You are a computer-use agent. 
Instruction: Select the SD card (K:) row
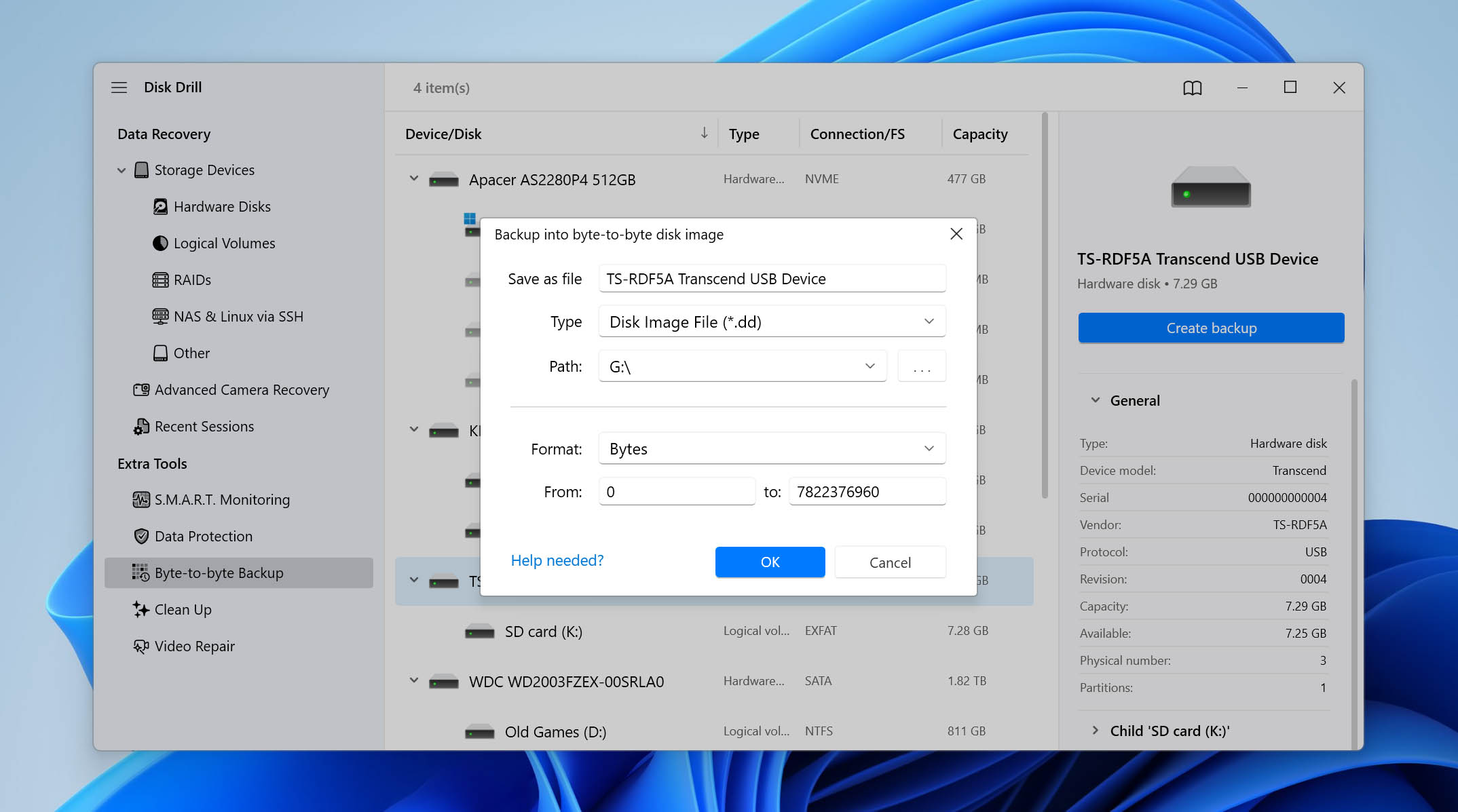pyautogui.click(x=714, y=632)
